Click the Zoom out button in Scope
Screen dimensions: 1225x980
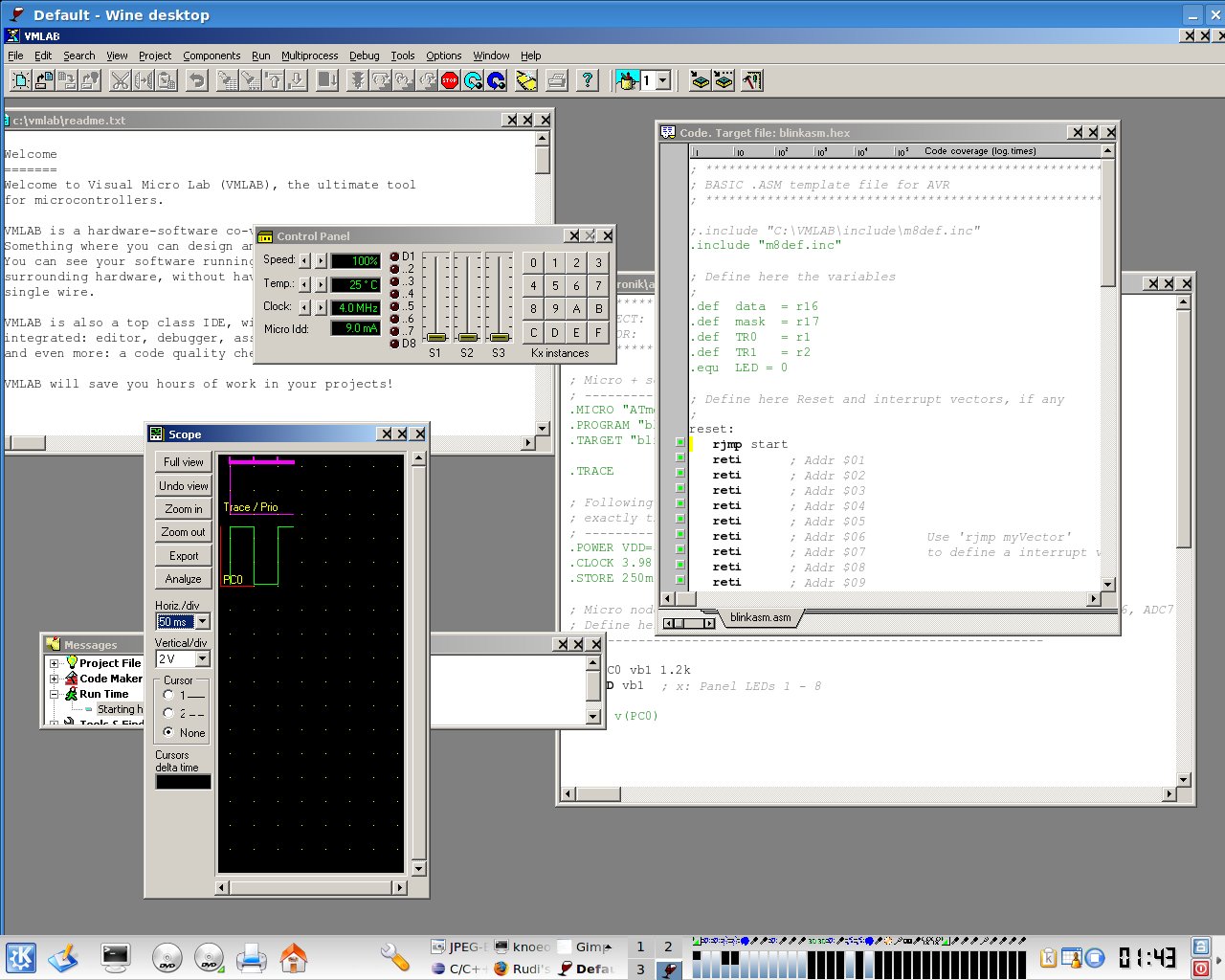coord(183,531)
